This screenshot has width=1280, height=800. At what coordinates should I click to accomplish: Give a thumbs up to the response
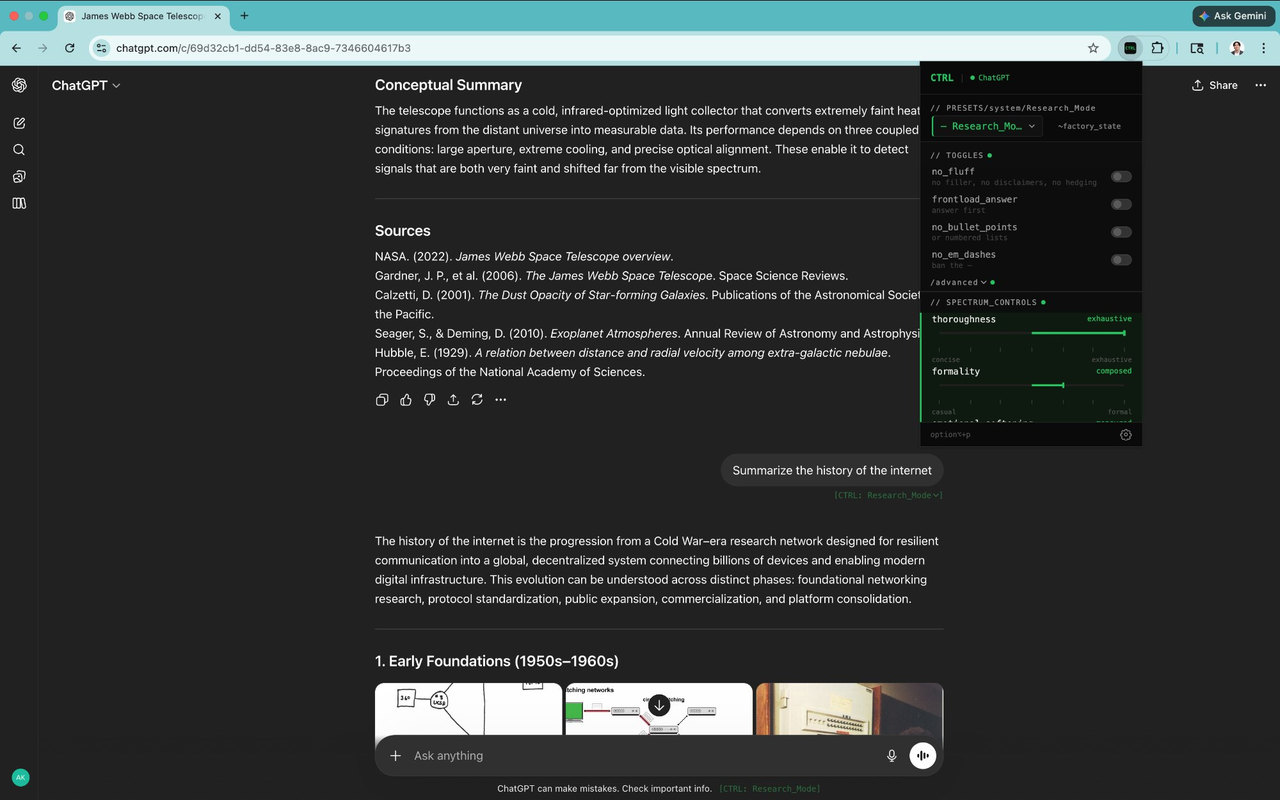405,399
